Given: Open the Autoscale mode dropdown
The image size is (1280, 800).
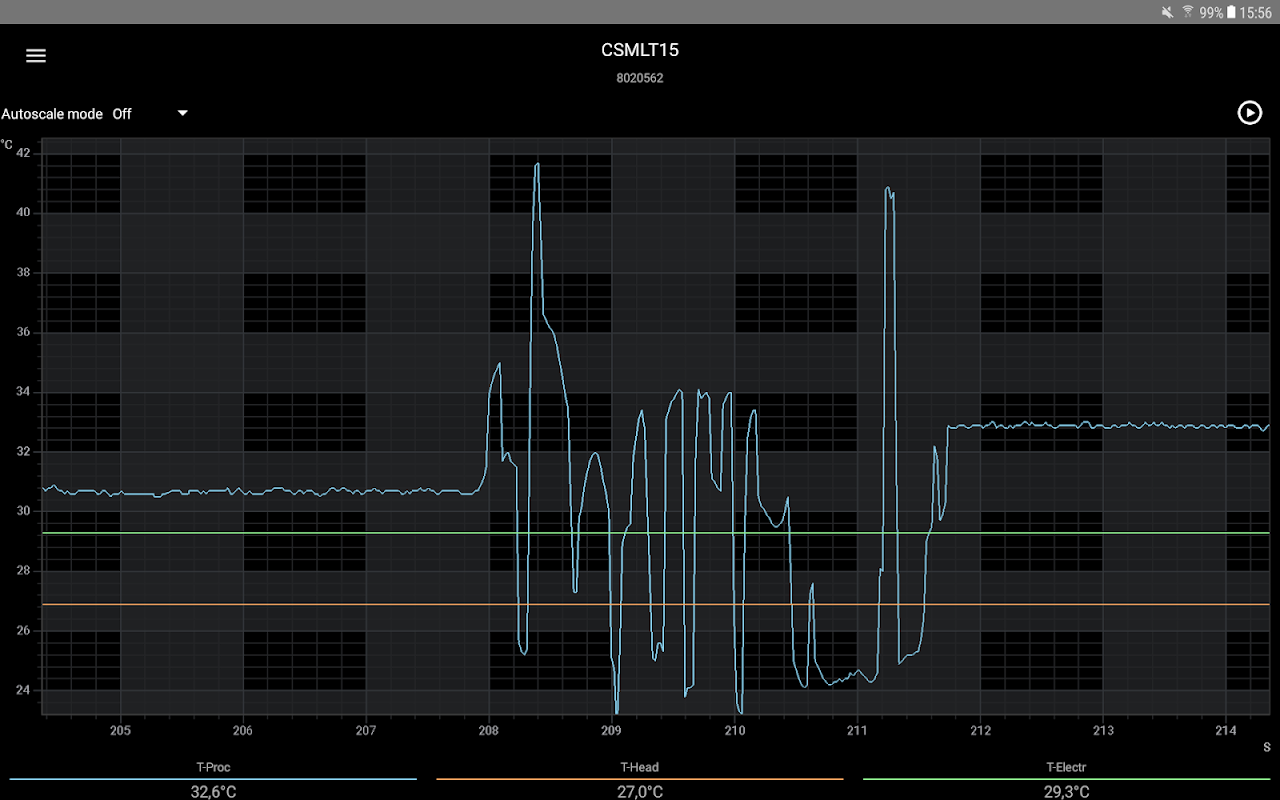Looking at the screenshot, I should pyautogui.click(x=150, y=114).
